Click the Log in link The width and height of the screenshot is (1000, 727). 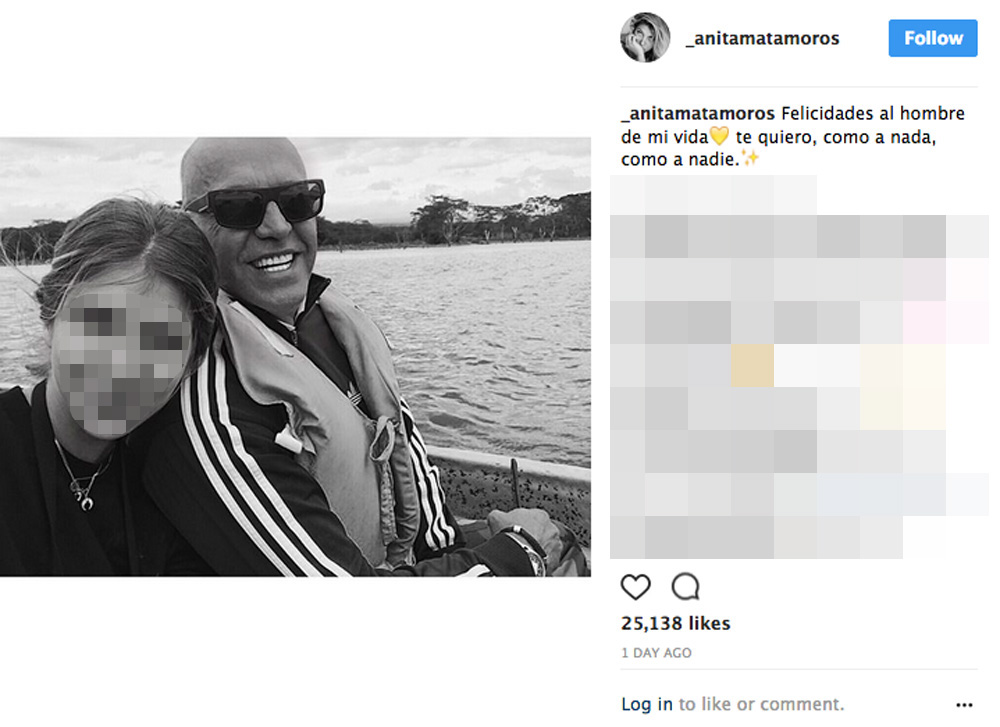click(x=647, y=704)
